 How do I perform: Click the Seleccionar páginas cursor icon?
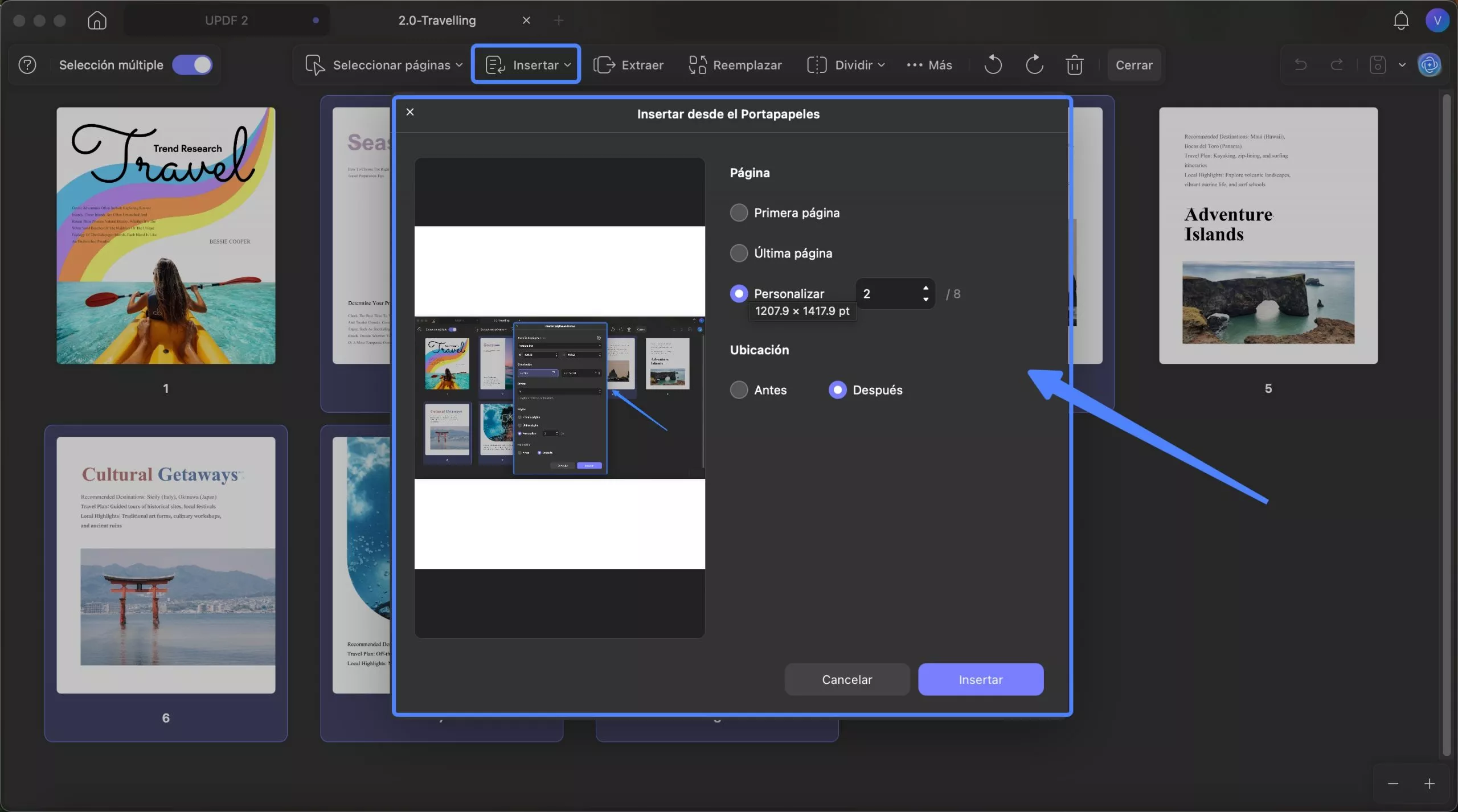315,65
